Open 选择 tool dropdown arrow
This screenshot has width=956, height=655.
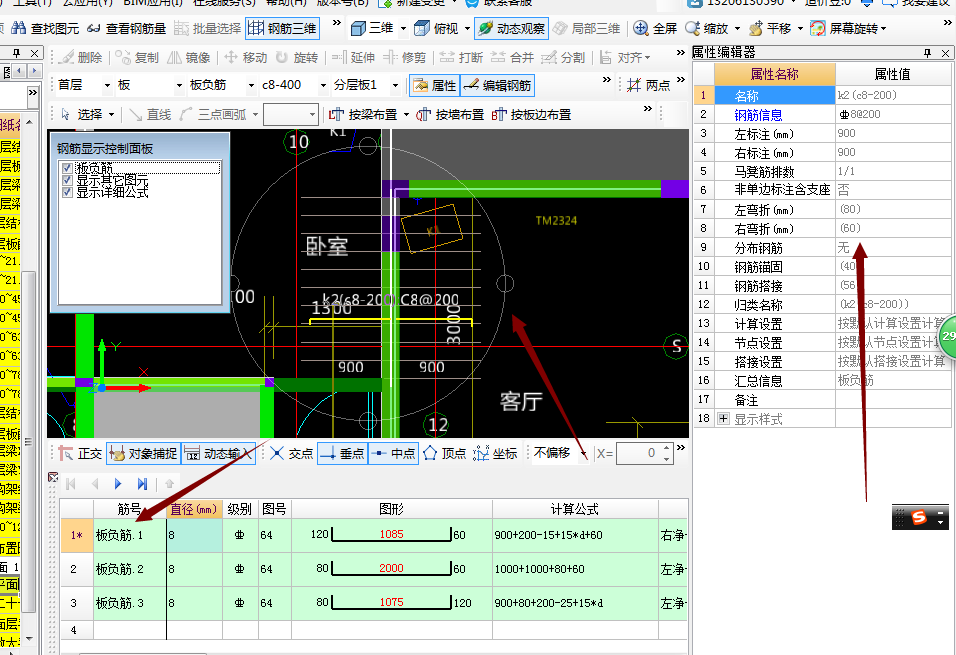tap(111, 115)
